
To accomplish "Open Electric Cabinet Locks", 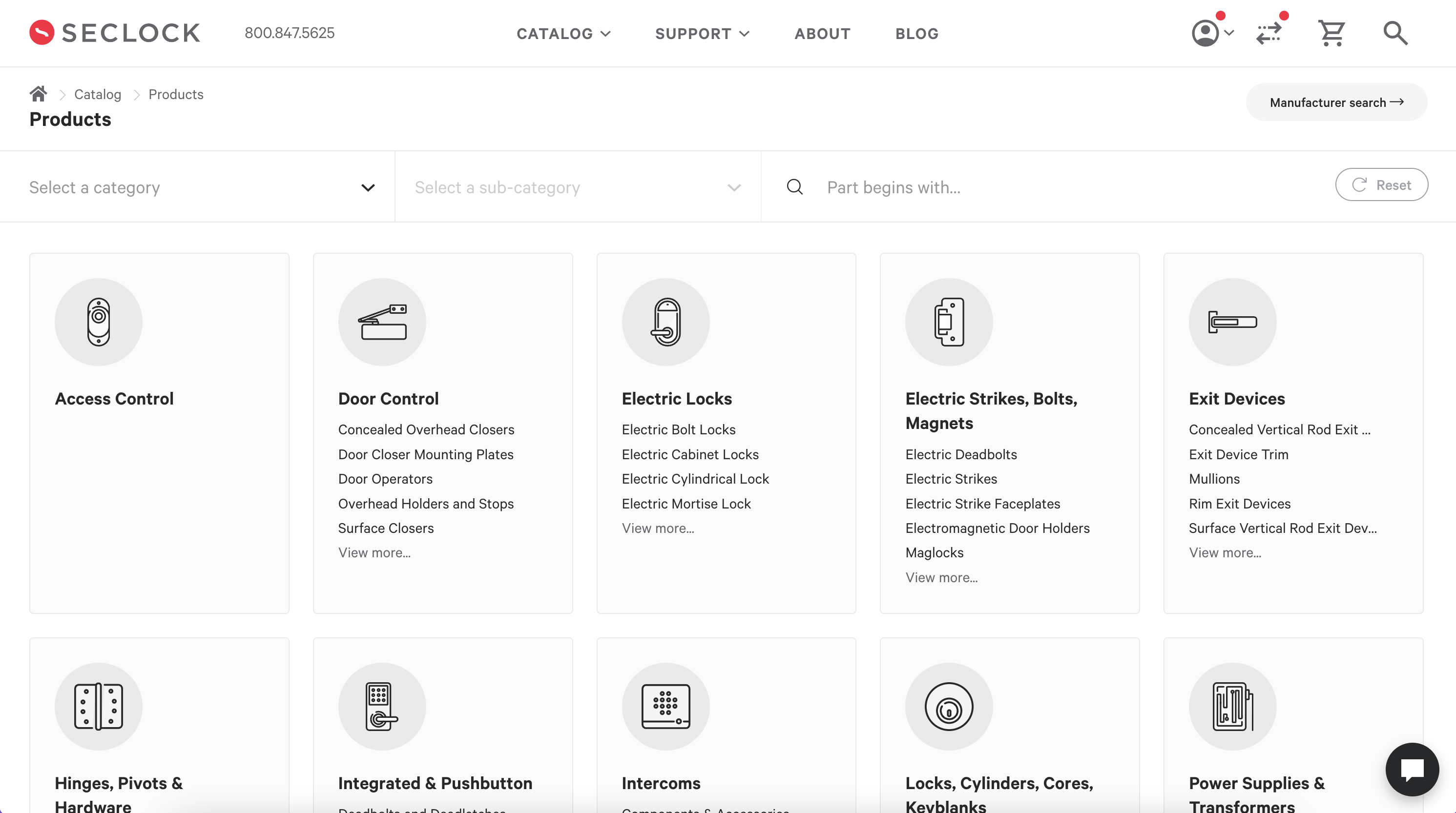I will click(x=690, y=454).
